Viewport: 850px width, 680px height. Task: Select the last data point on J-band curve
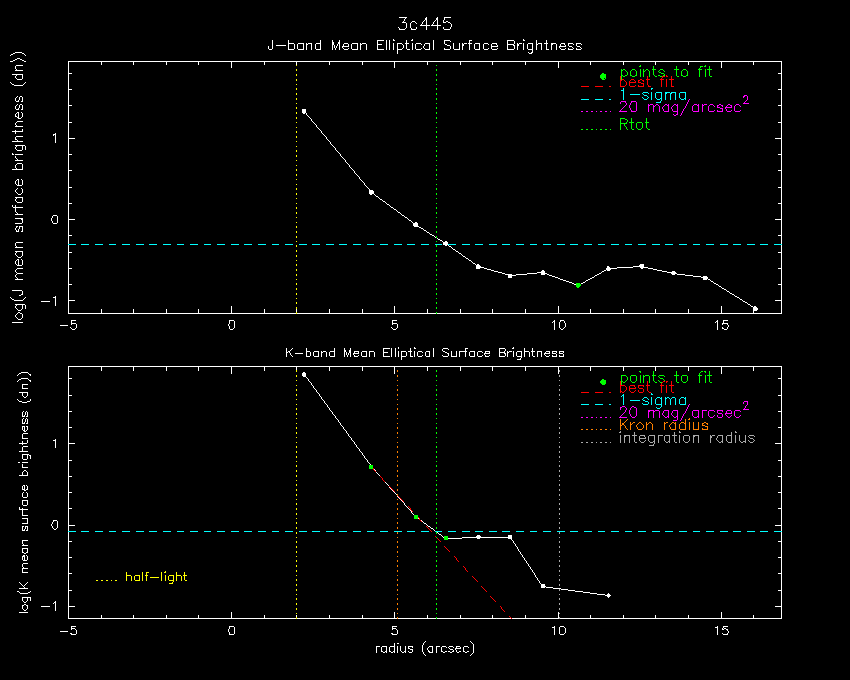(x=755, y=309)
